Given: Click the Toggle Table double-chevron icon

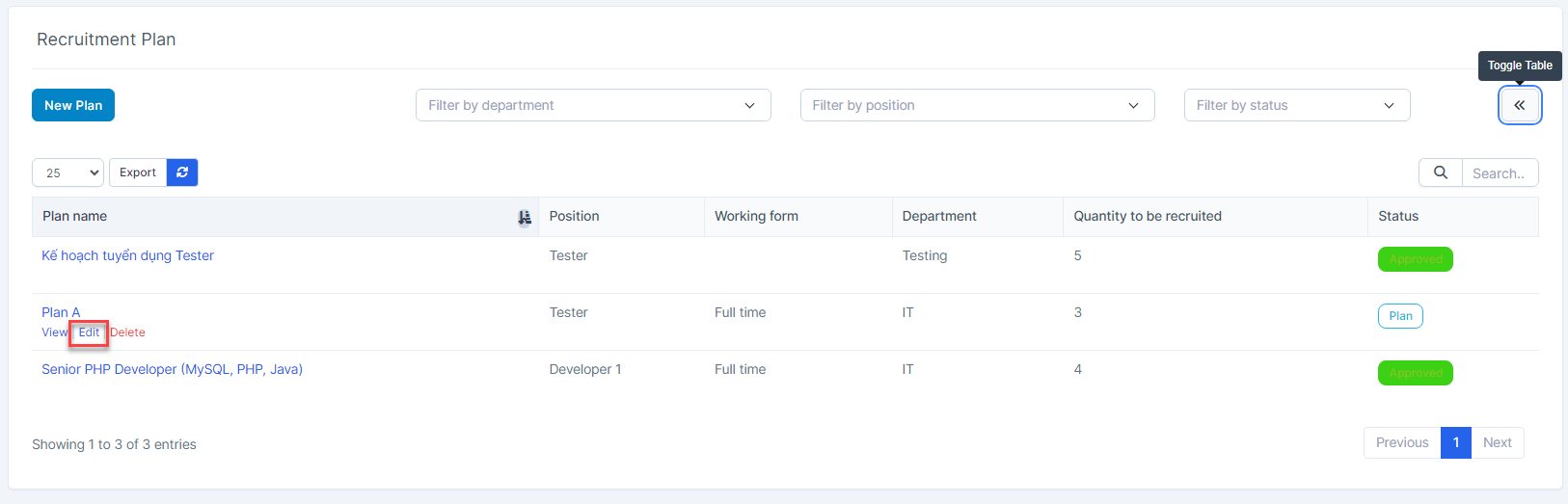Looking at the screenshot, I should tap(1519, 105).
